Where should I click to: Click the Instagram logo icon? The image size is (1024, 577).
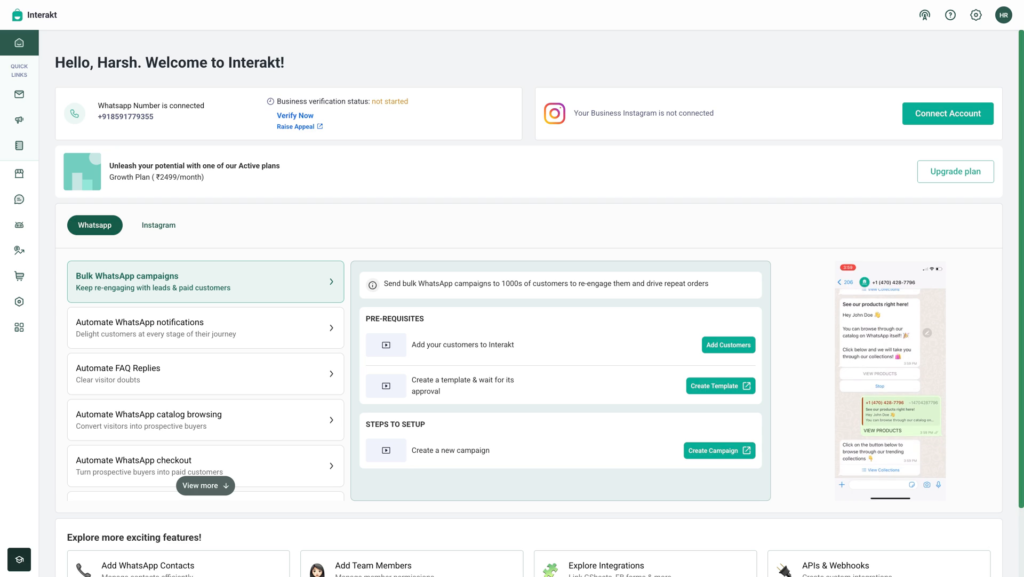coord(554,114)
